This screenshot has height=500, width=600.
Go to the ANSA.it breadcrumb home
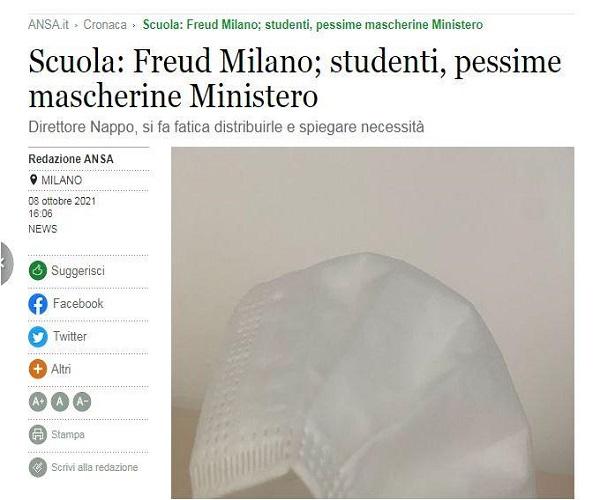click(x=48, y=24)
